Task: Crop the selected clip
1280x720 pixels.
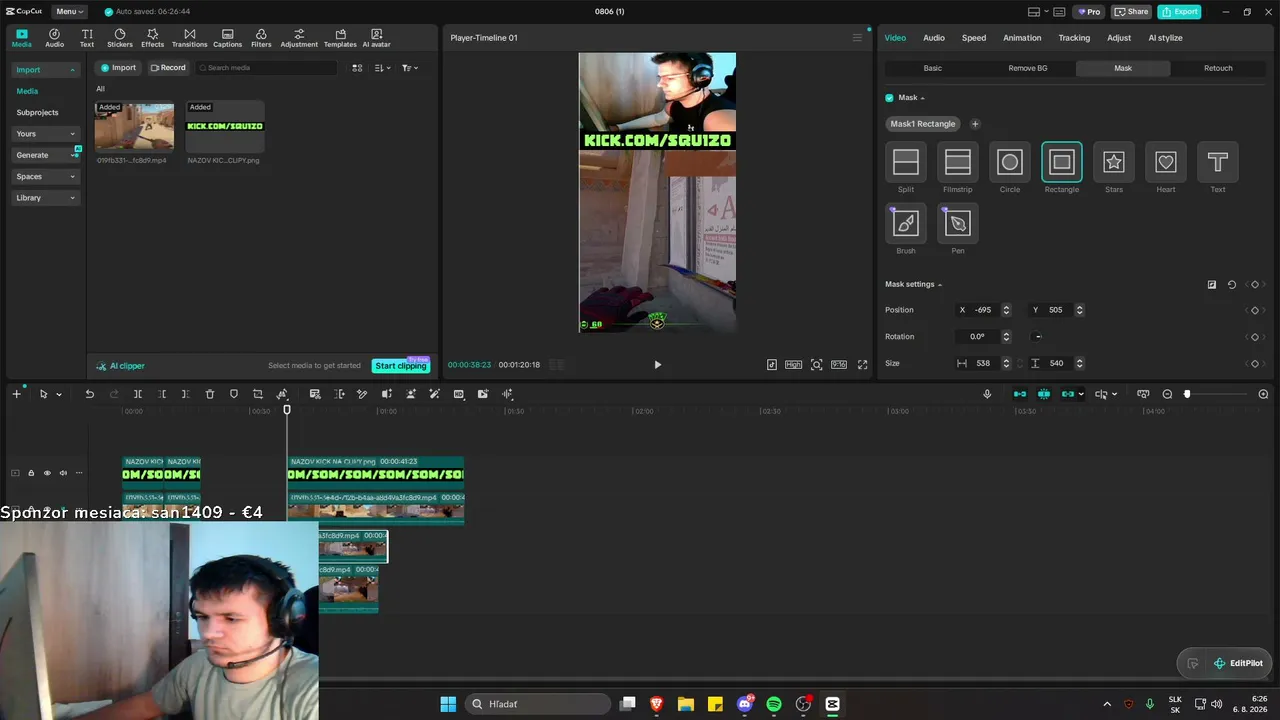Action: [258, 394]
